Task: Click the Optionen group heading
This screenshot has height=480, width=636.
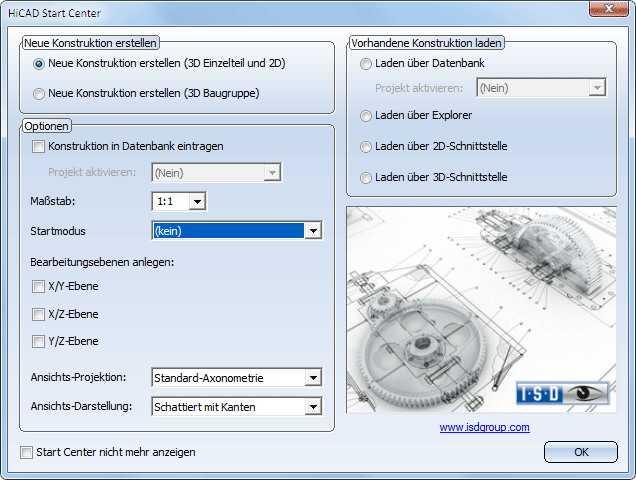Action: pyautogui.click(x=46, y=126)
